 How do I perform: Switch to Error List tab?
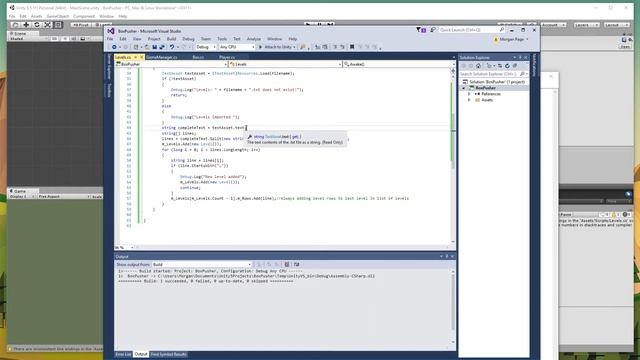coord(123,354)
